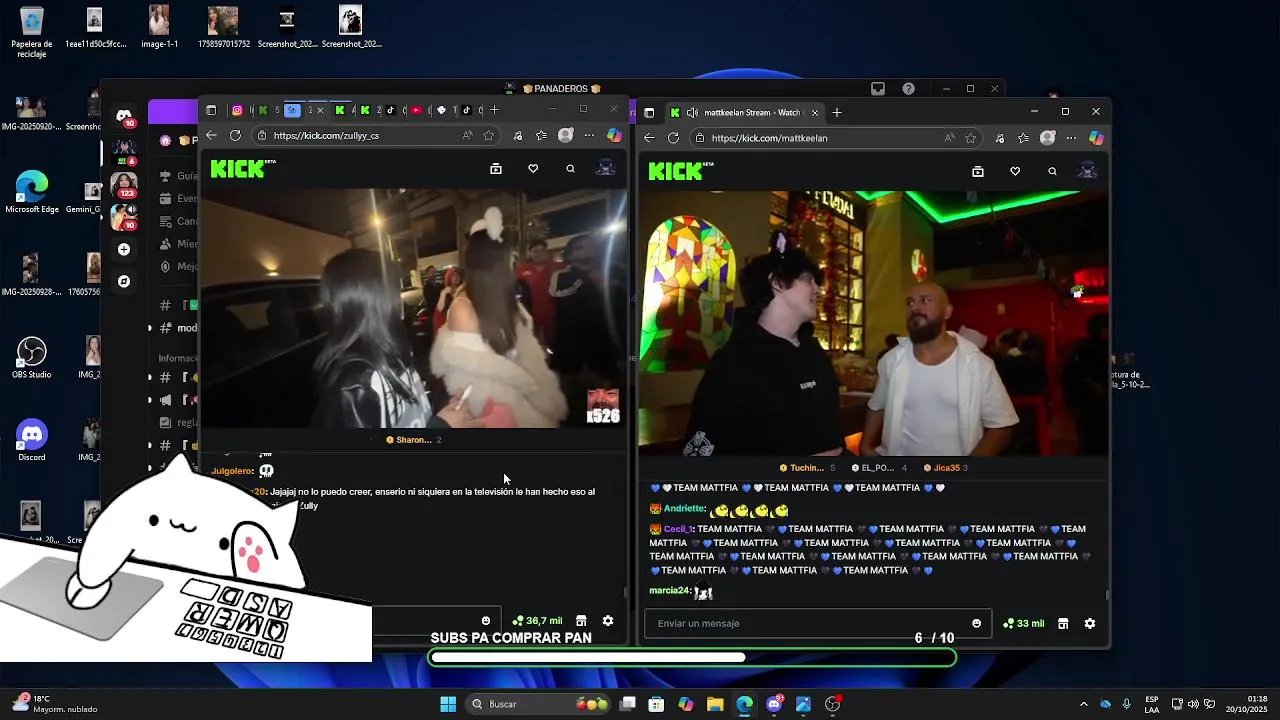Open chat settings gear in zullyy_cs window

[x=608, y=621]
